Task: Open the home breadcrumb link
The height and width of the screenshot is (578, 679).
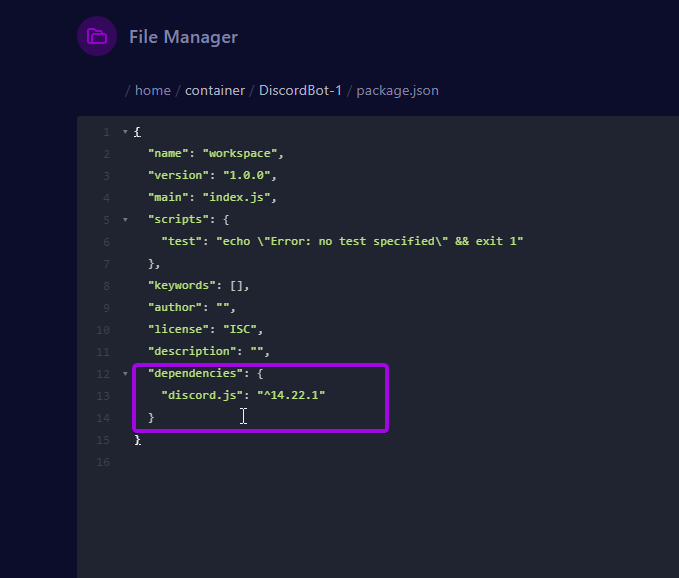Action: click(x=153, y=90)
